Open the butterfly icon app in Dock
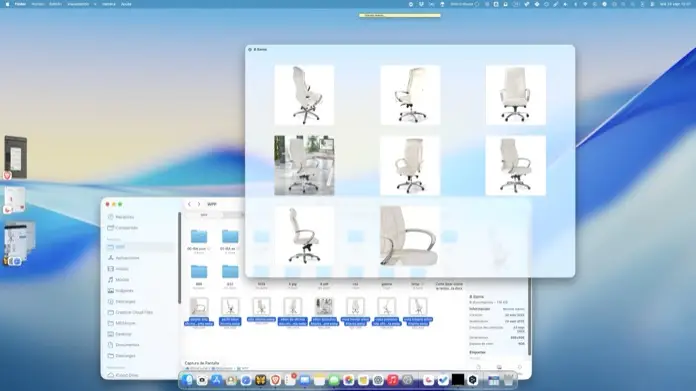This screenshot has height=391, width=696. (x=260, y=380)
